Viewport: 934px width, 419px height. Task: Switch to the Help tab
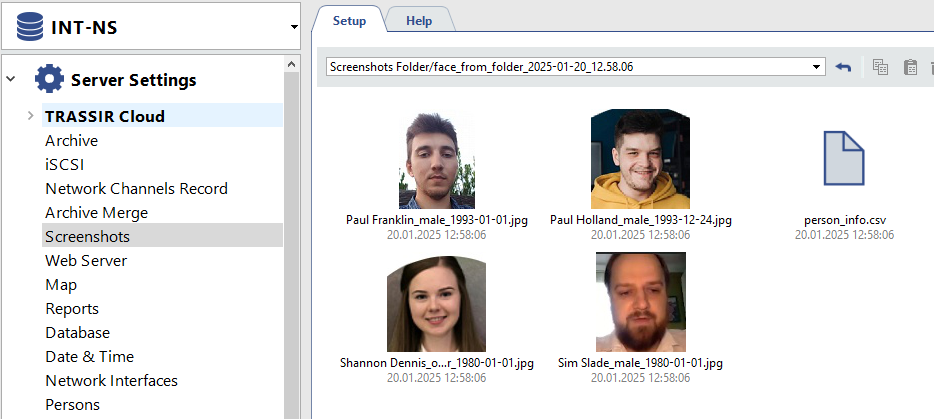419,20
